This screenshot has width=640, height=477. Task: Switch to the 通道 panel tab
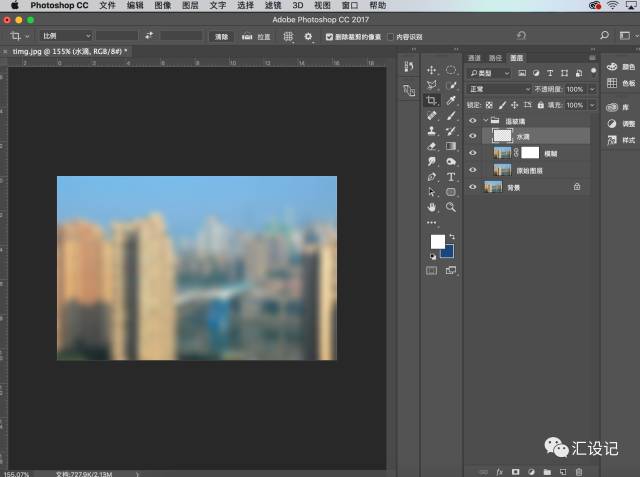[475, 58]
